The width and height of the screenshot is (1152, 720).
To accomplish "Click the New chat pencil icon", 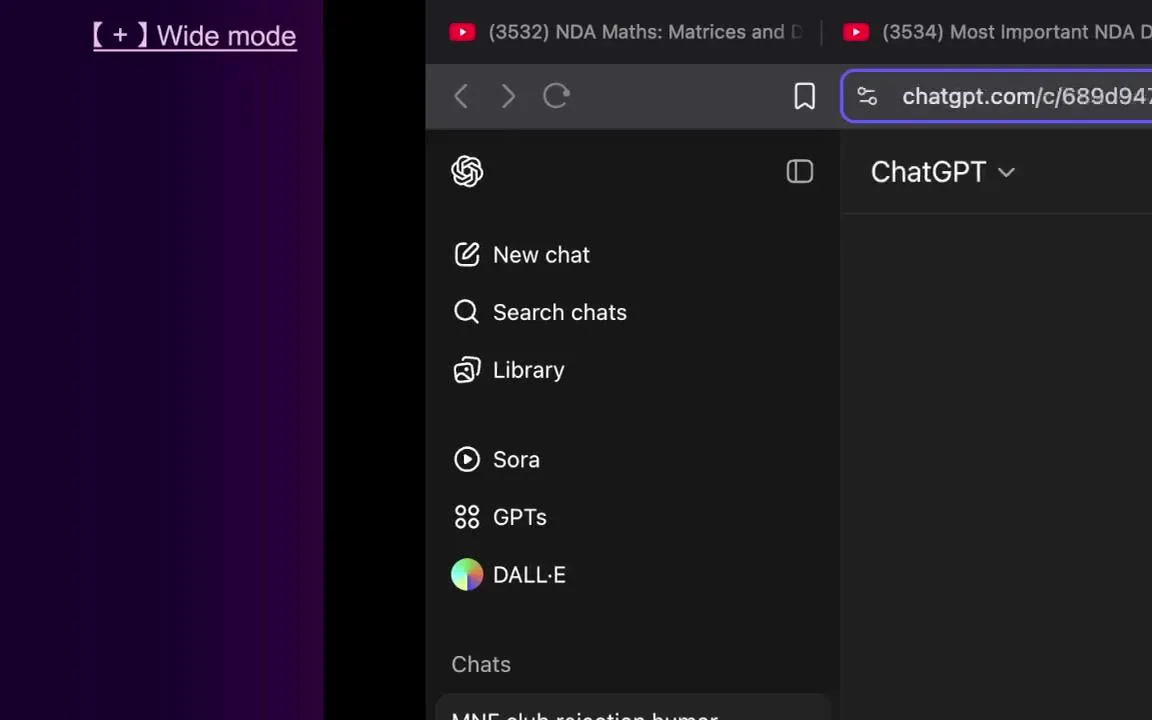I will pyautogui.click(x=467, y=255).
